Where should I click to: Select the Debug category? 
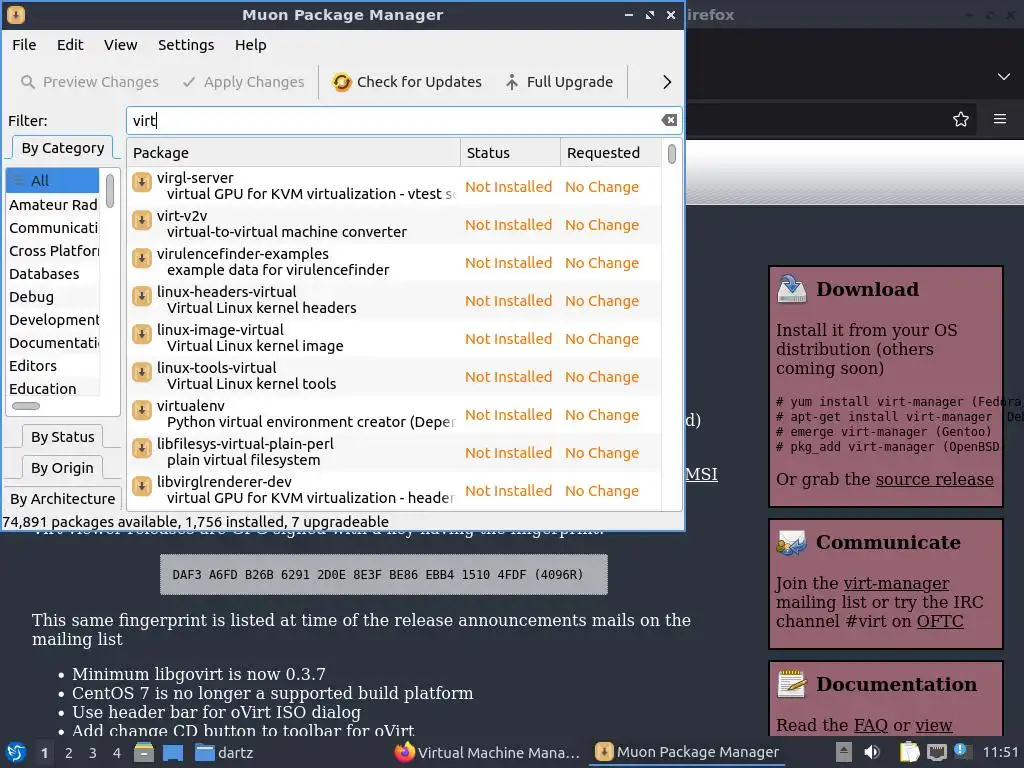pos(52,296)
